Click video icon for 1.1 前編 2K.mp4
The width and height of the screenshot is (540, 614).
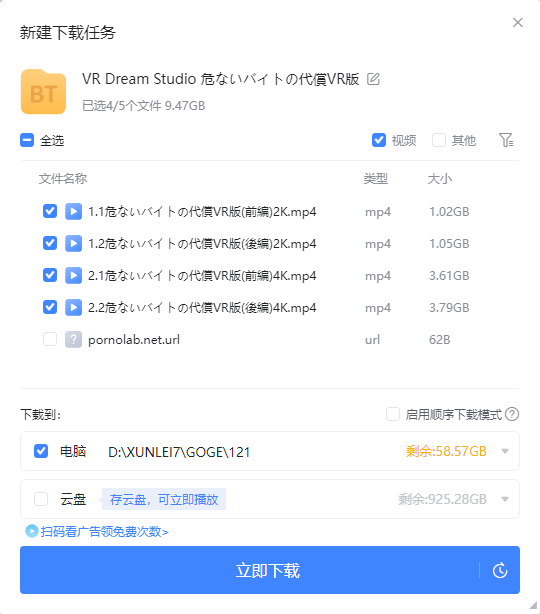pyautogui.click(x=73, y=211)
